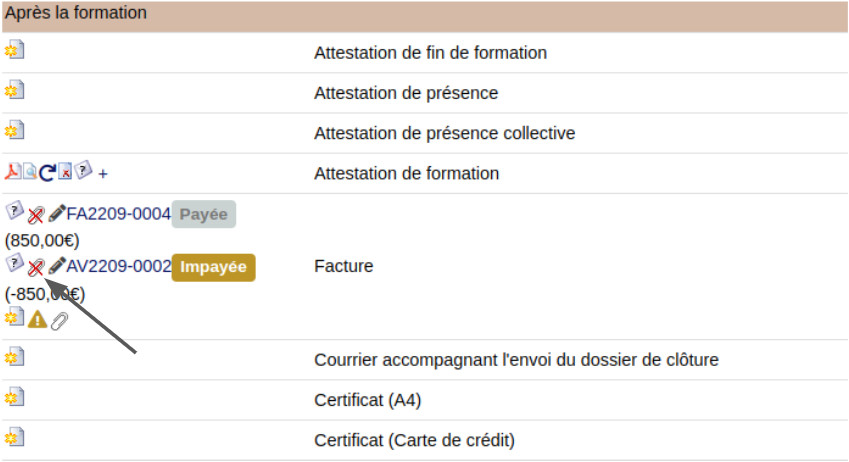Open invoice FA2209-0004 link
The height and width of the screenshot is (462, 849).
[x=119, y=214]
